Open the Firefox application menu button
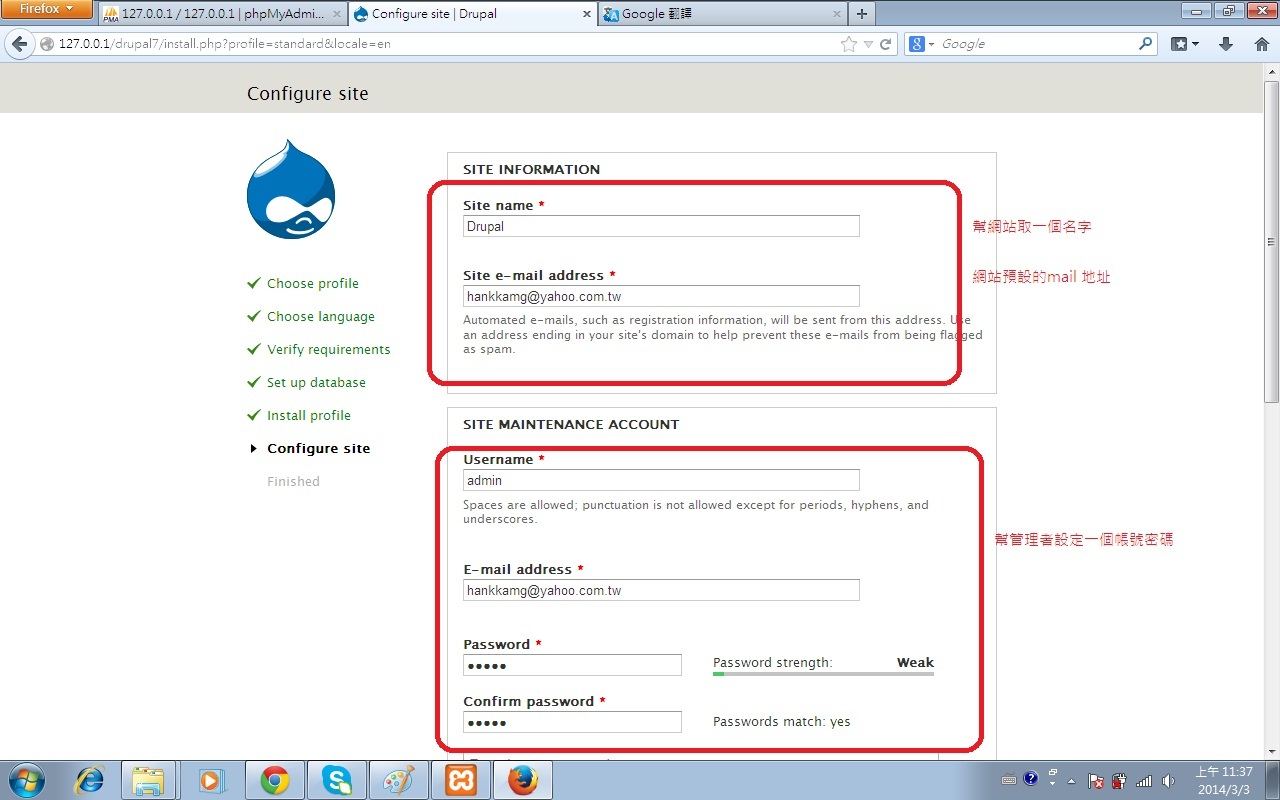The image size is (1280, 800). (47, 9)
